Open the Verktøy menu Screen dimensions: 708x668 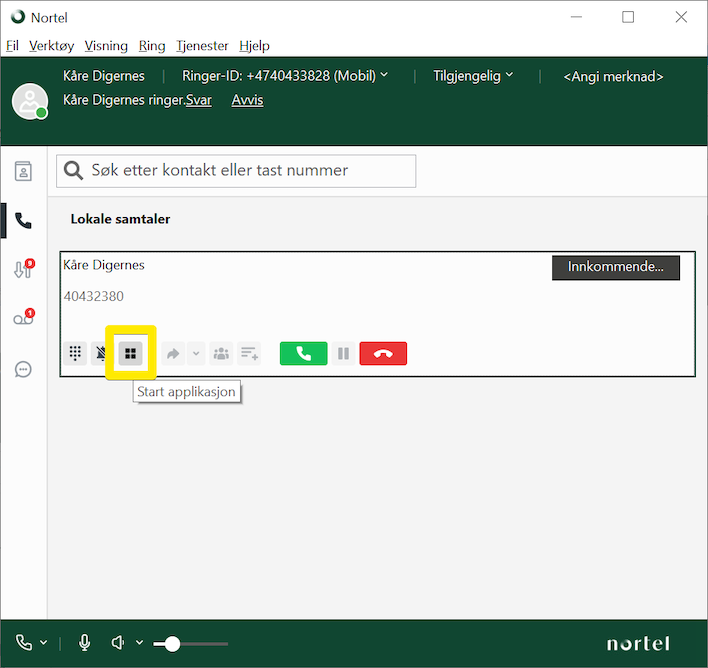(x=51, y=46)
